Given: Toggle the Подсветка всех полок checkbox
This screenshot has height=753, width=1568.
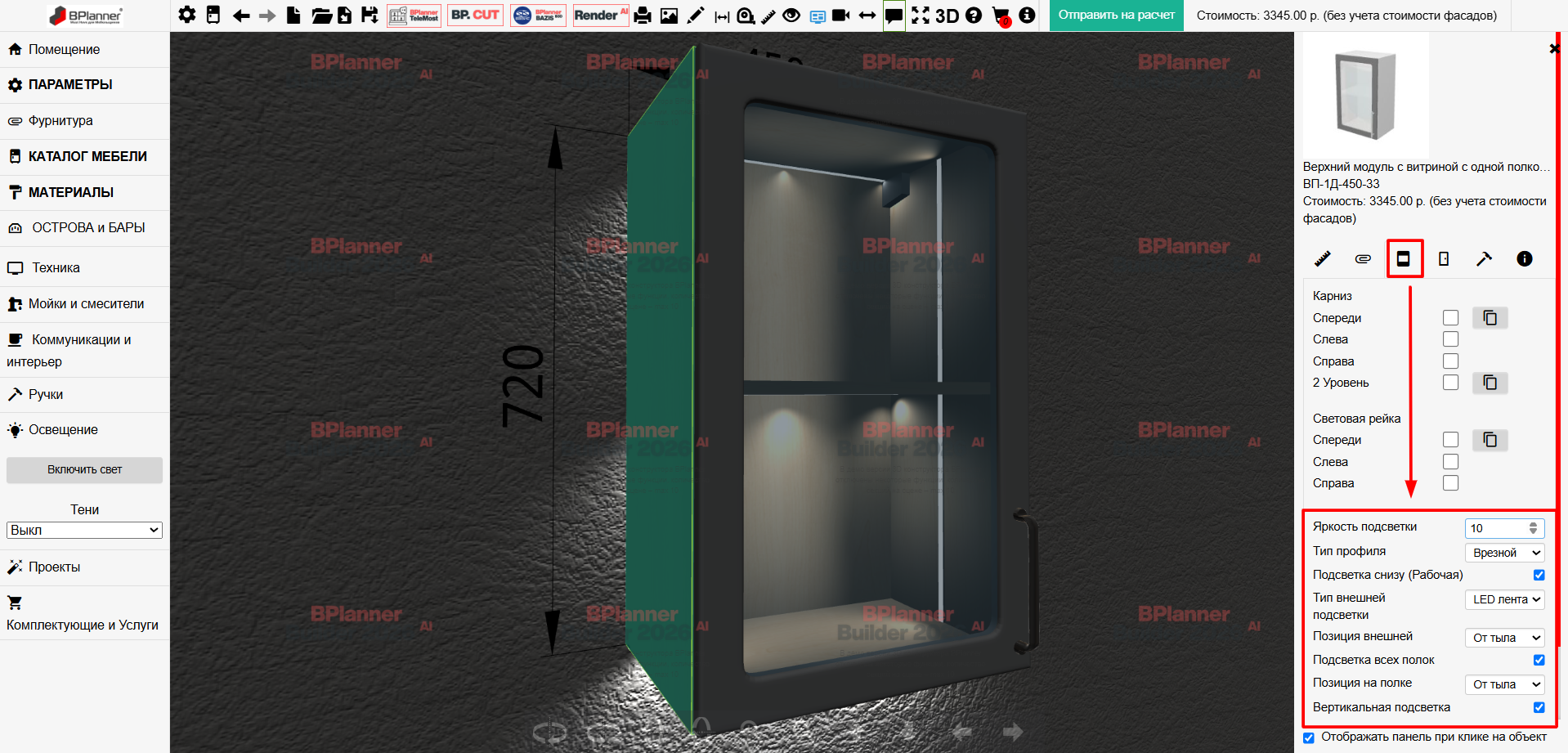Looking at the screenshot, I should [1539, 660].
